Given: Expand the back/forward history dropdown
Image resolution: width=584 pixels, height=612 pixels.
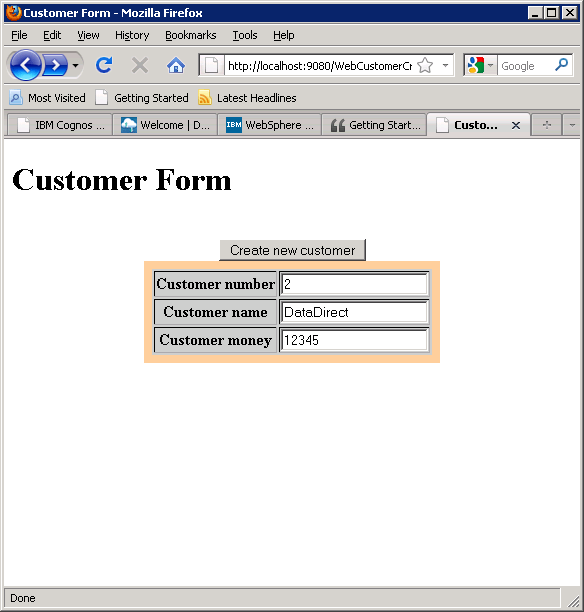Looking at the screenshot, I should tap(76, 65).
